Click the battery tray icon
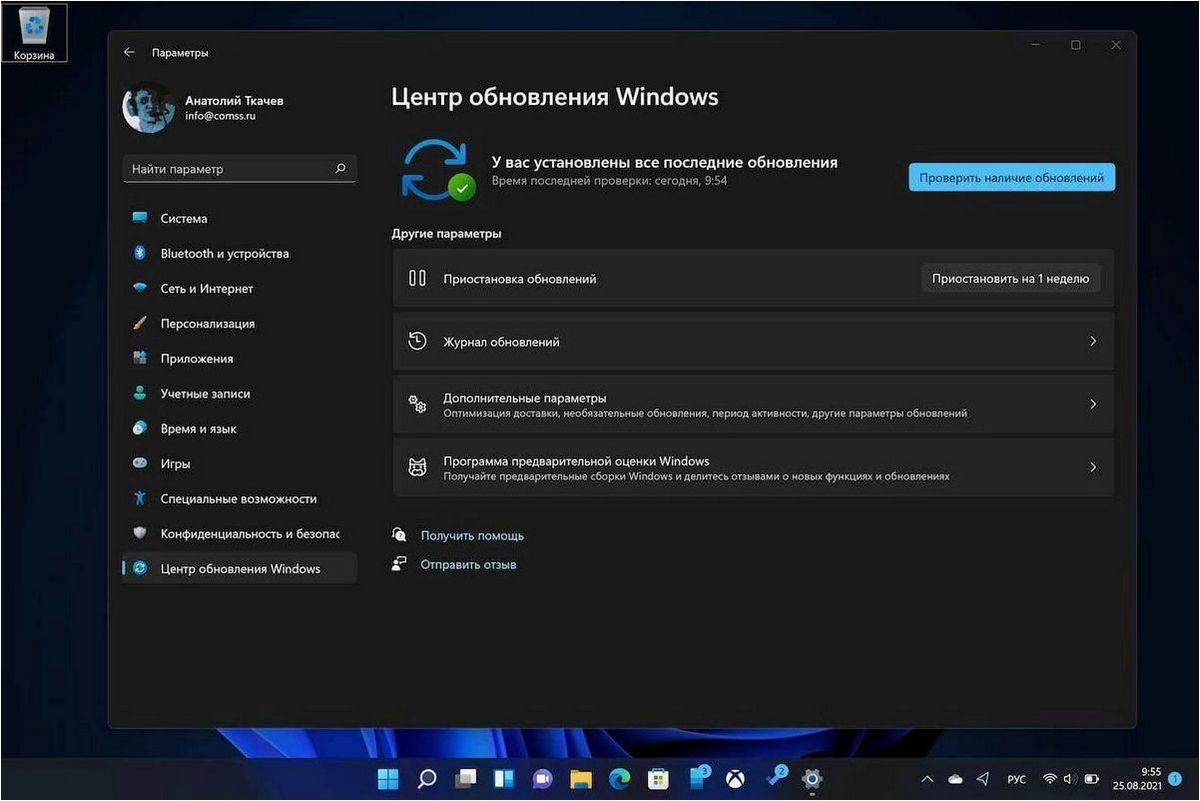The height and width of the screenshot is (801, 1200). pyautogui.click(x=1092, y=778)
